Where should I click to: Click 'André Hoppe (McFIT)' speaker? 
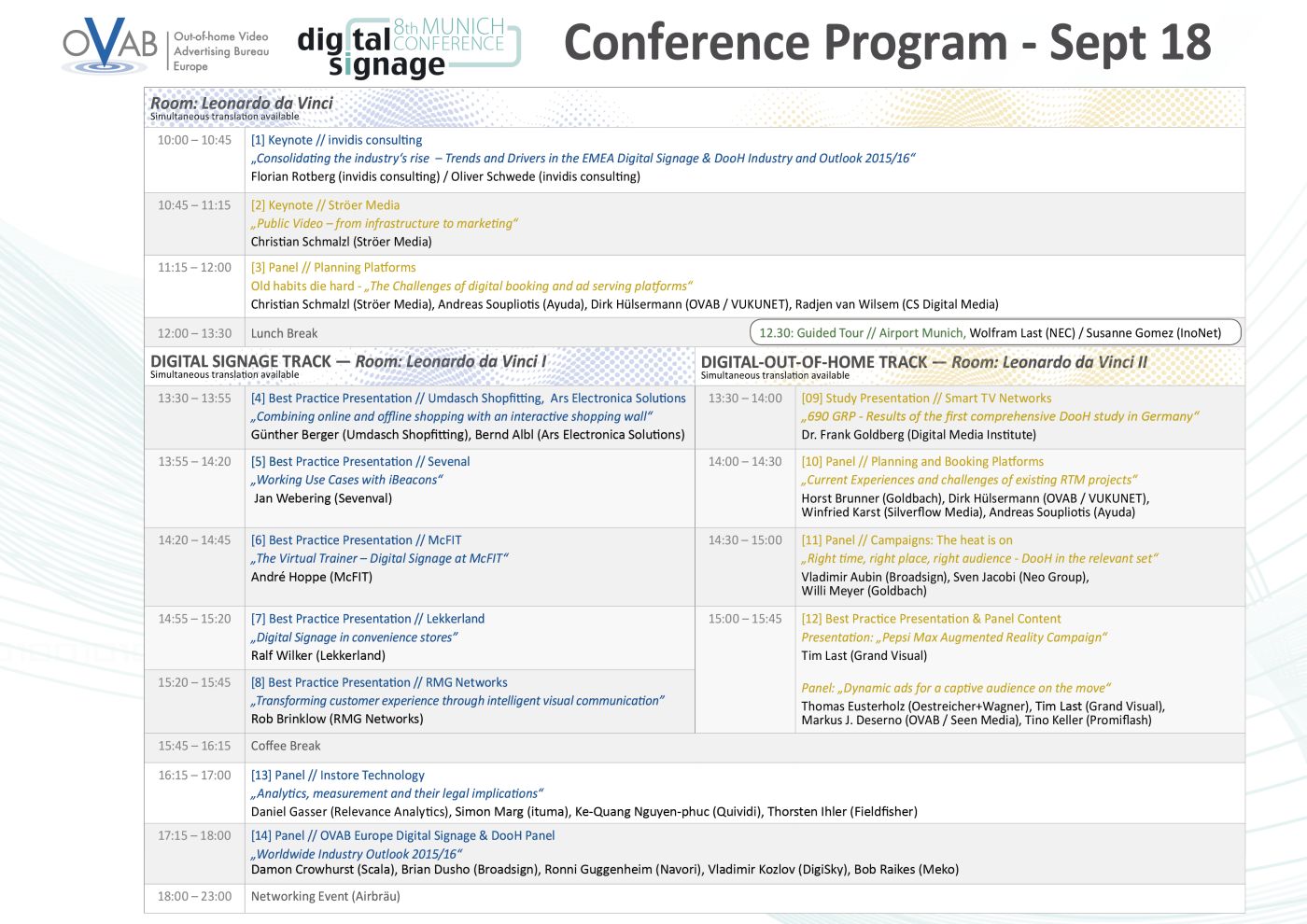click(312, 577)
